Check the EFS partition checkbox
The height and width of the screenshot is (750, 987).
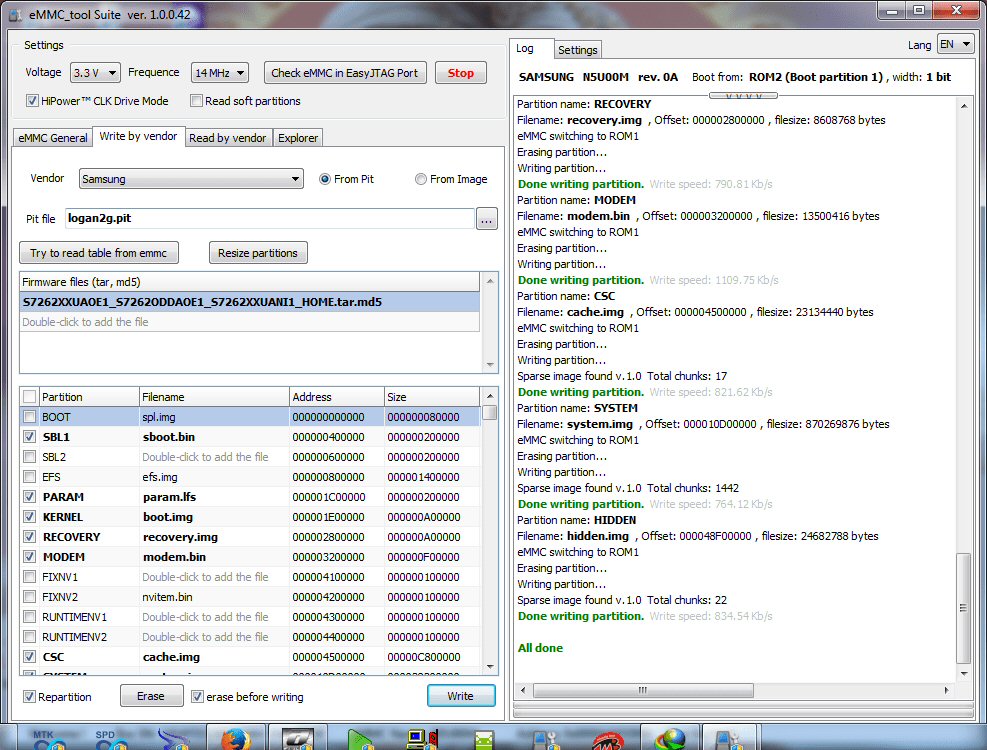click(30, 477)
